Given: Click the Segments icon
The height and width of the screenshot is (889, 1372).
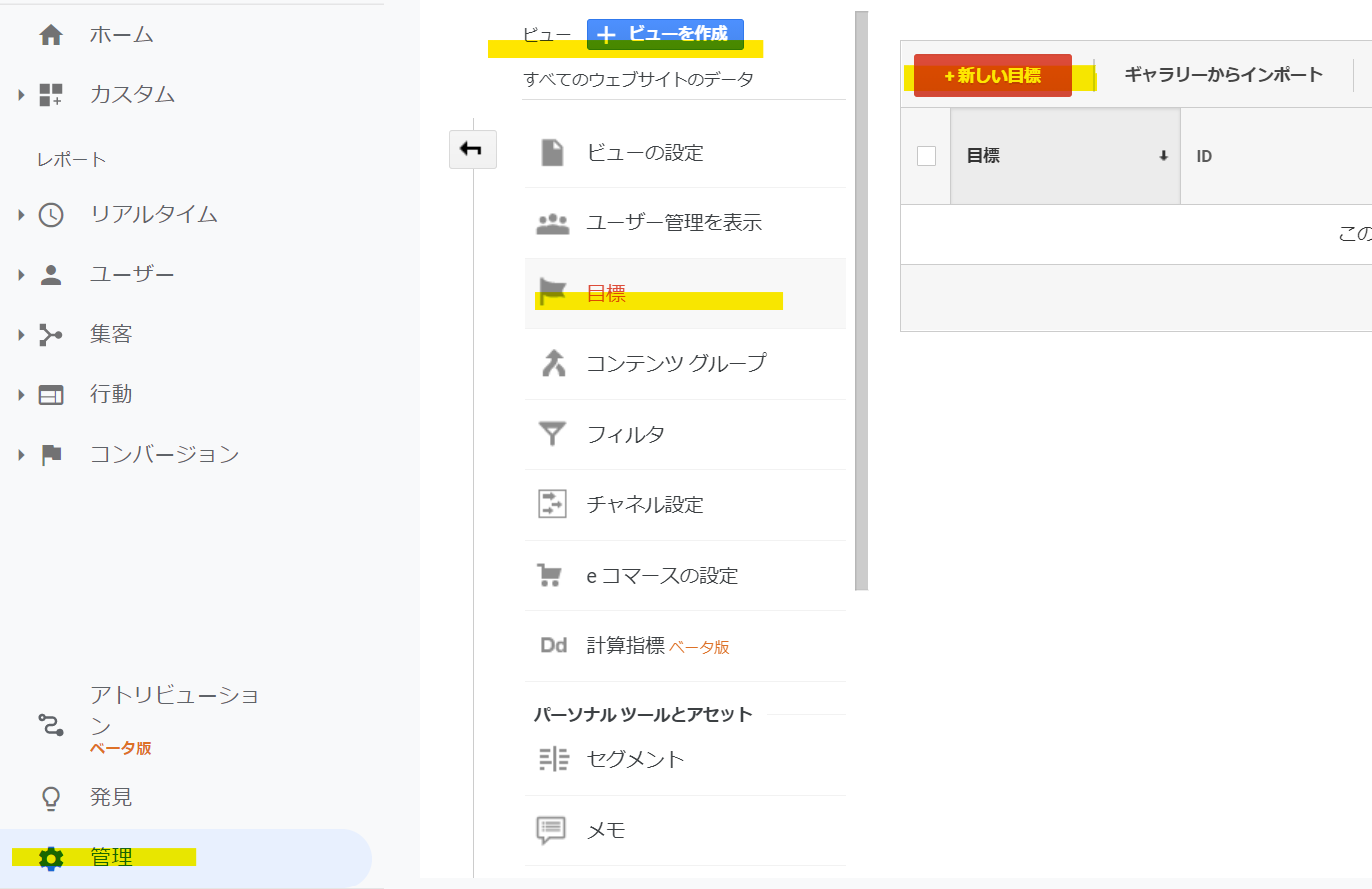Looking at the screenshot, I should click(553, 759).
